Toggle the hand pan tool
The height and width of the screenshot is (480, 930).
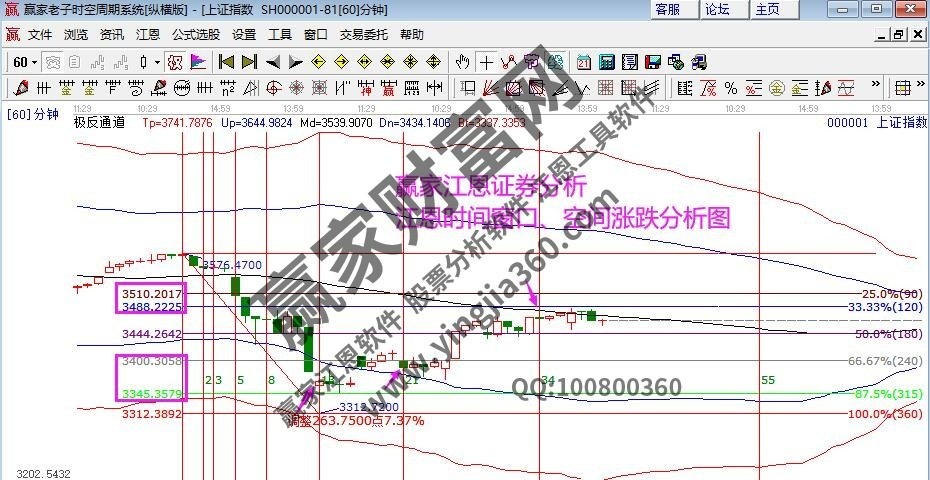point(463,62)
